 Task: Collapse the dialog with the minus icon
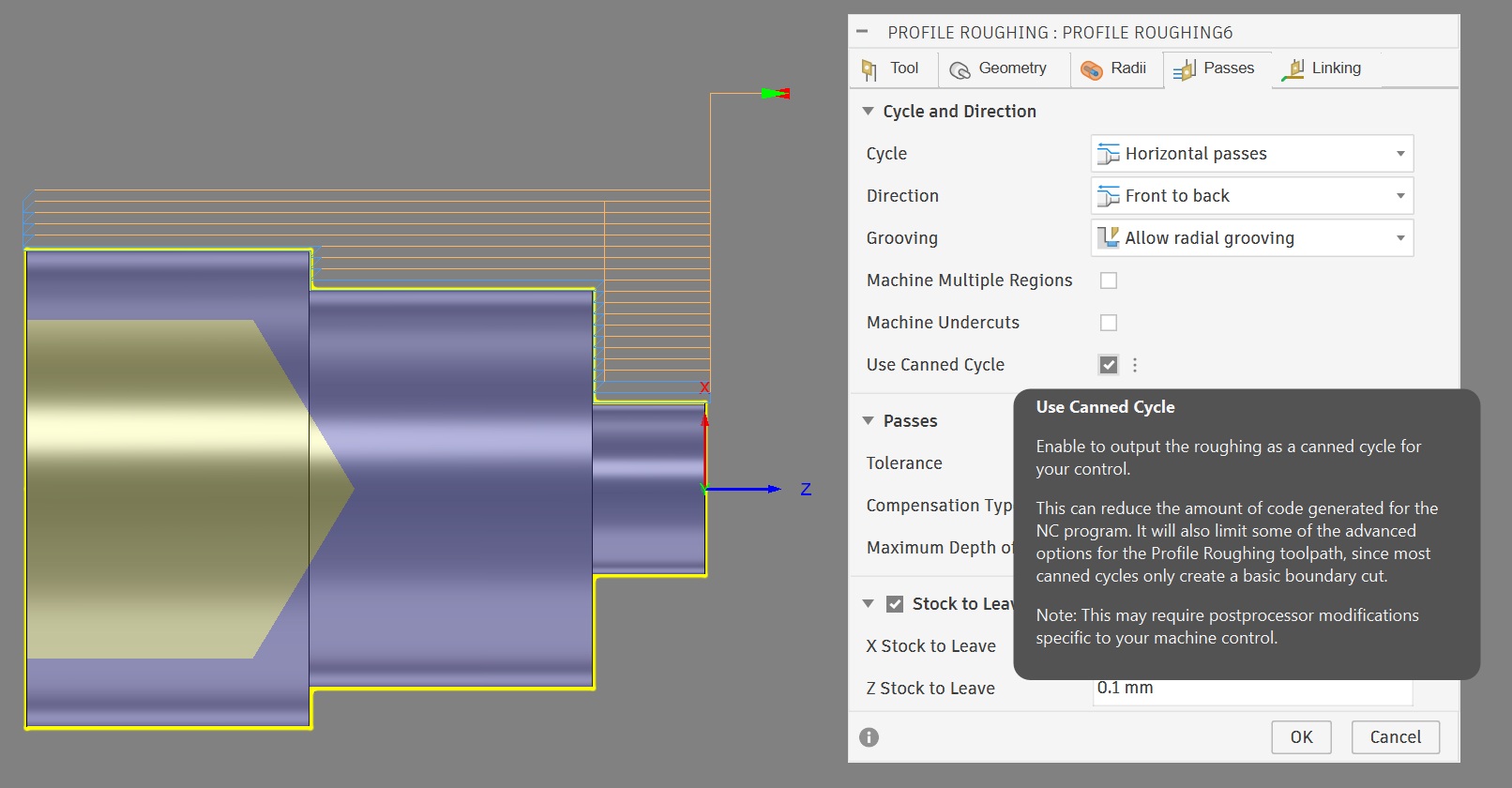coord(862,32)
